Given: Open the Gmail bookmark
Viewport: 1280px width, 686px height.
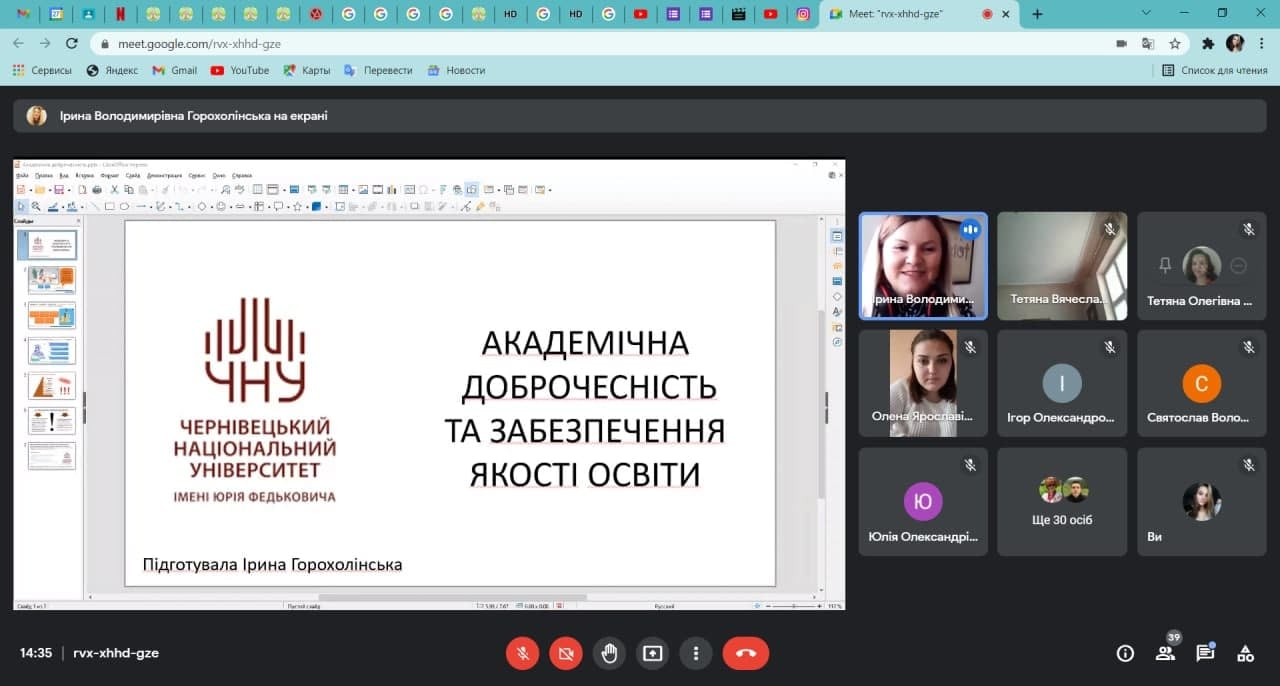Looking at the screenshot, I should click(x=174, y=70).
